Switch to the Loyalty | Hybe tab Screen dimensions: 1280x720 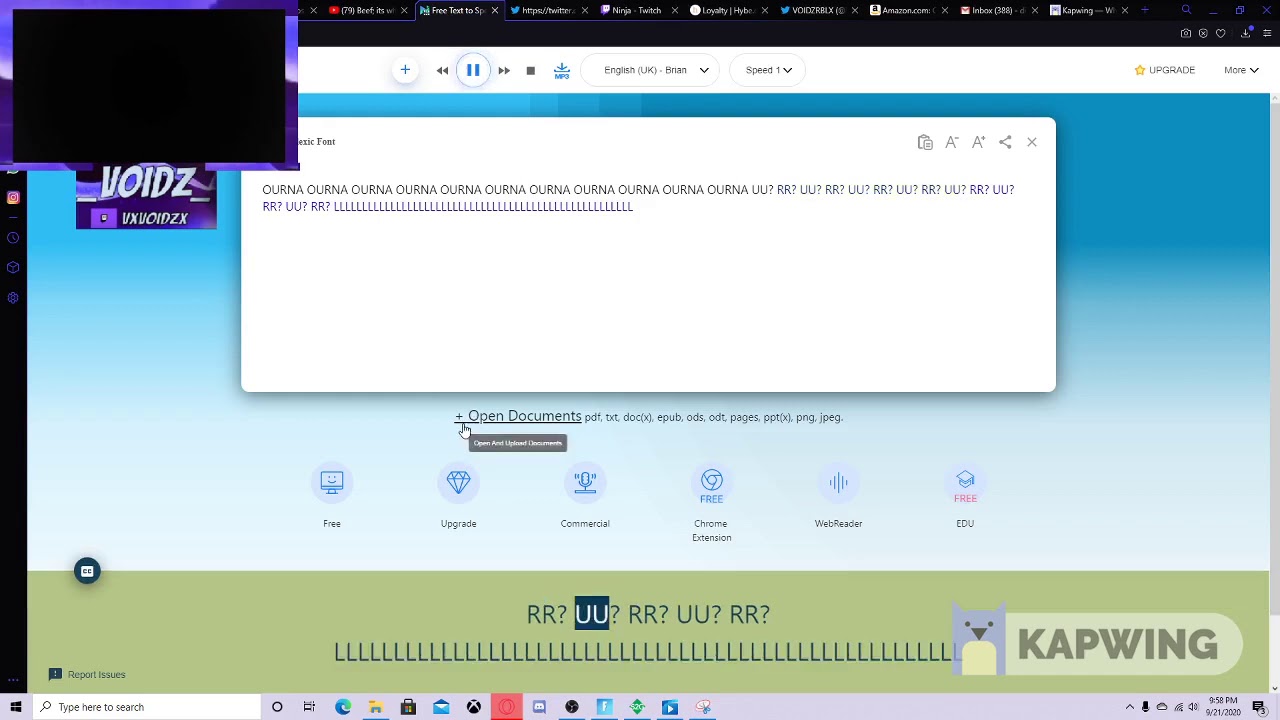pyautogui.click(x=727, y=10)
